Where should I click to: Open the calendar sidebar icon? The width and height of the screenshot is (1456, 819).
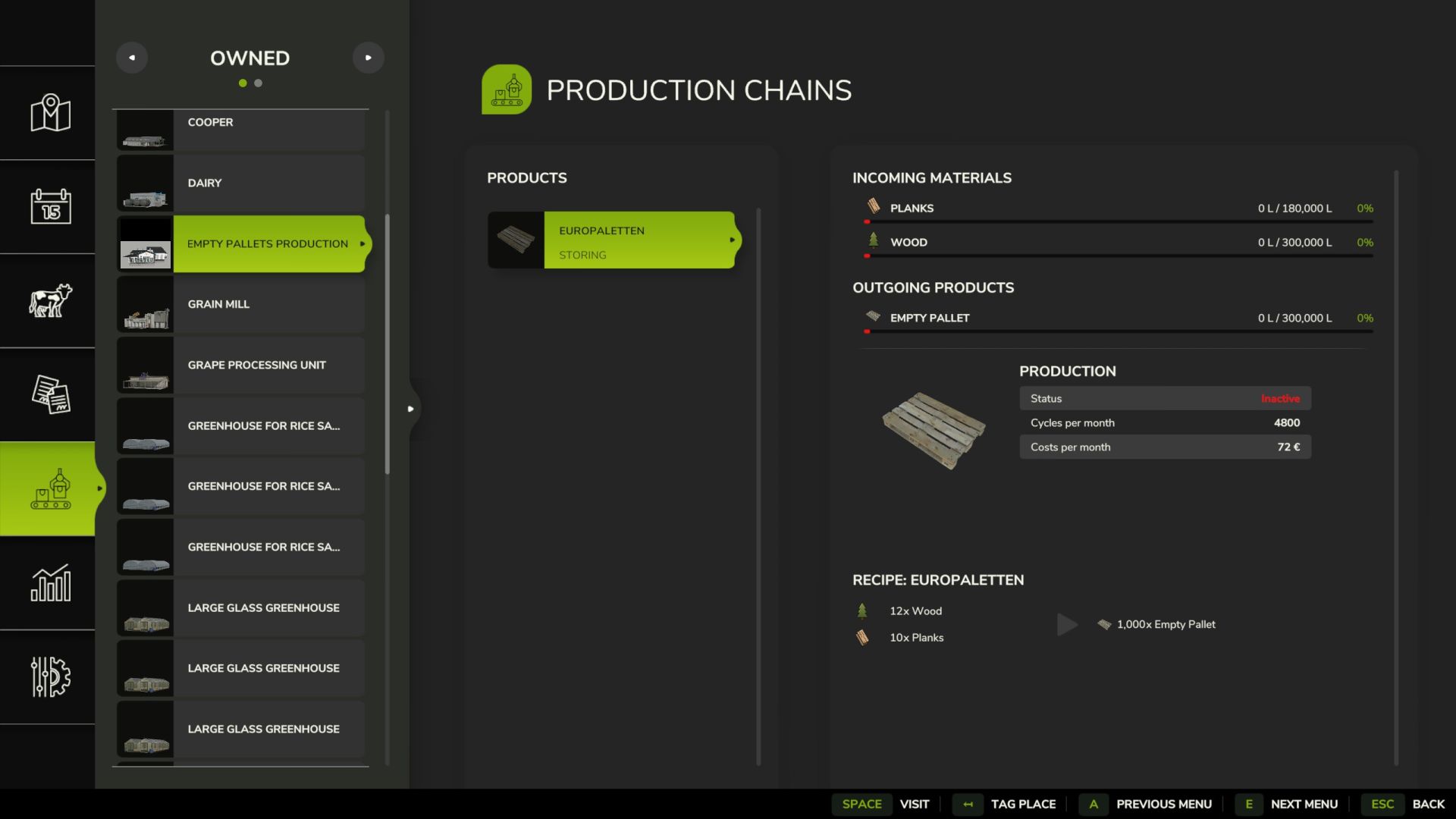[50, 206]
